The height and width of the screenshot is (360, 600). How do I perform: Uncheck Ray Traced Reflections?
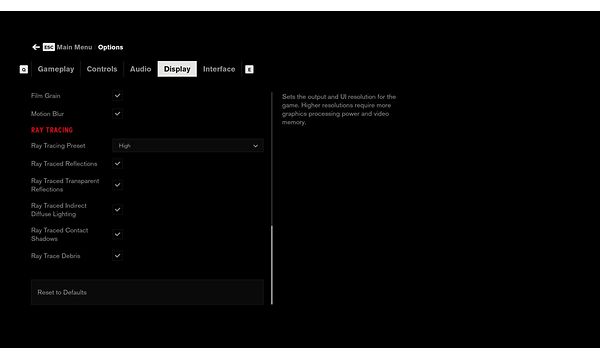117,163
